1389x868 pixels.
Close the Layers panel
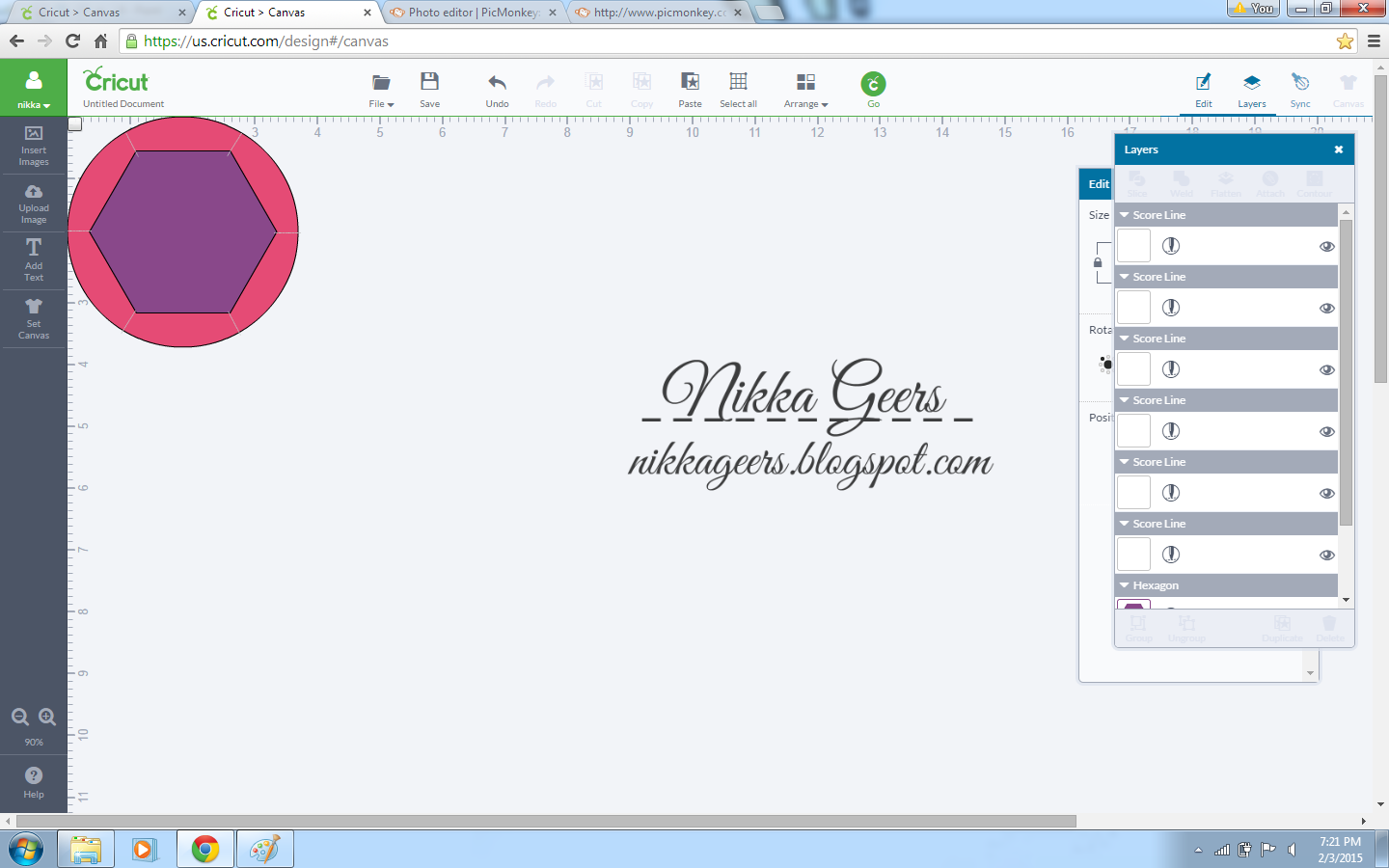click(1339, 149)
